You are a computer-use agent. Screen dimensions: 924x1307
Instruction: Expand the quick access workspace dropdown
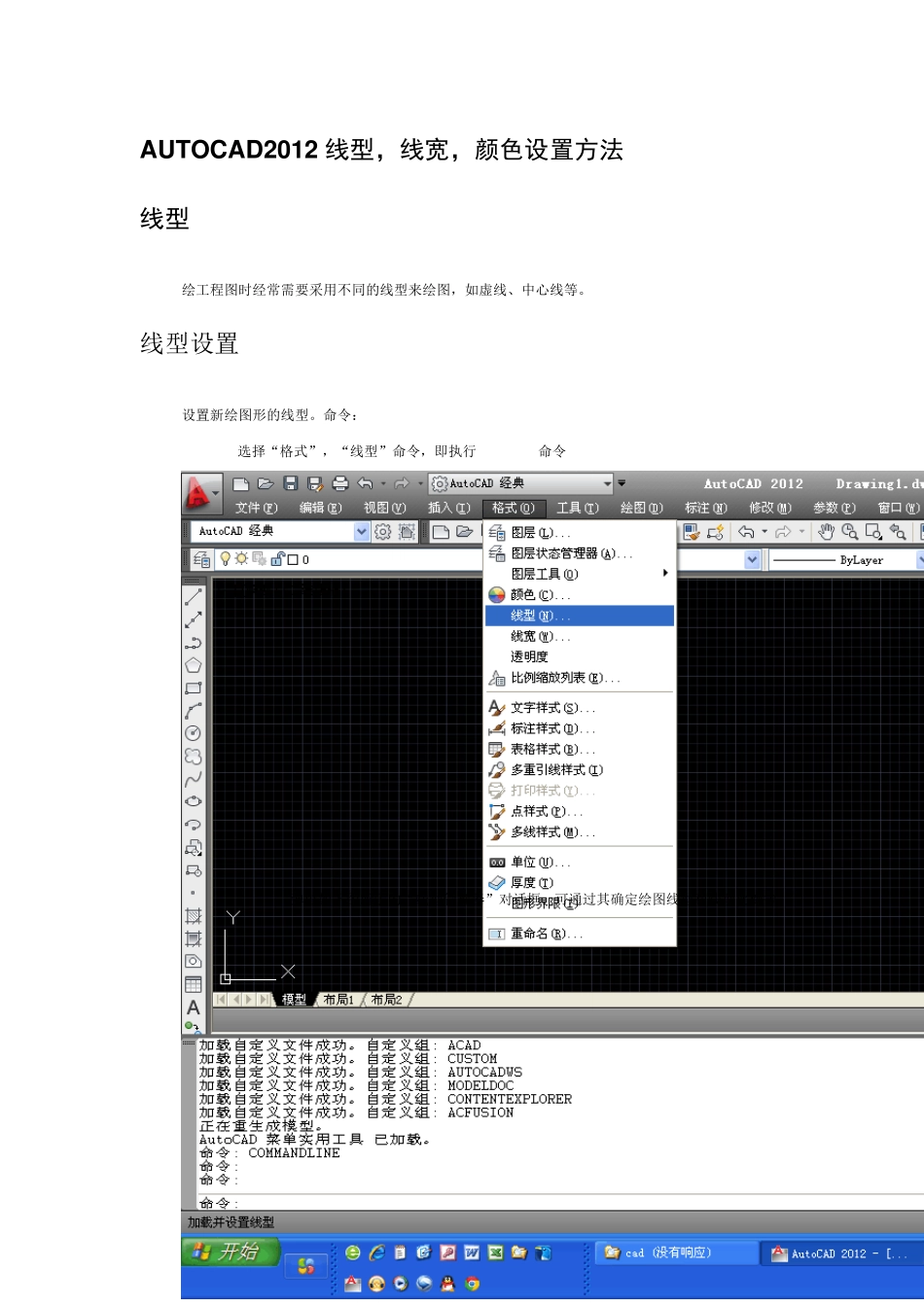coord(607,483)
